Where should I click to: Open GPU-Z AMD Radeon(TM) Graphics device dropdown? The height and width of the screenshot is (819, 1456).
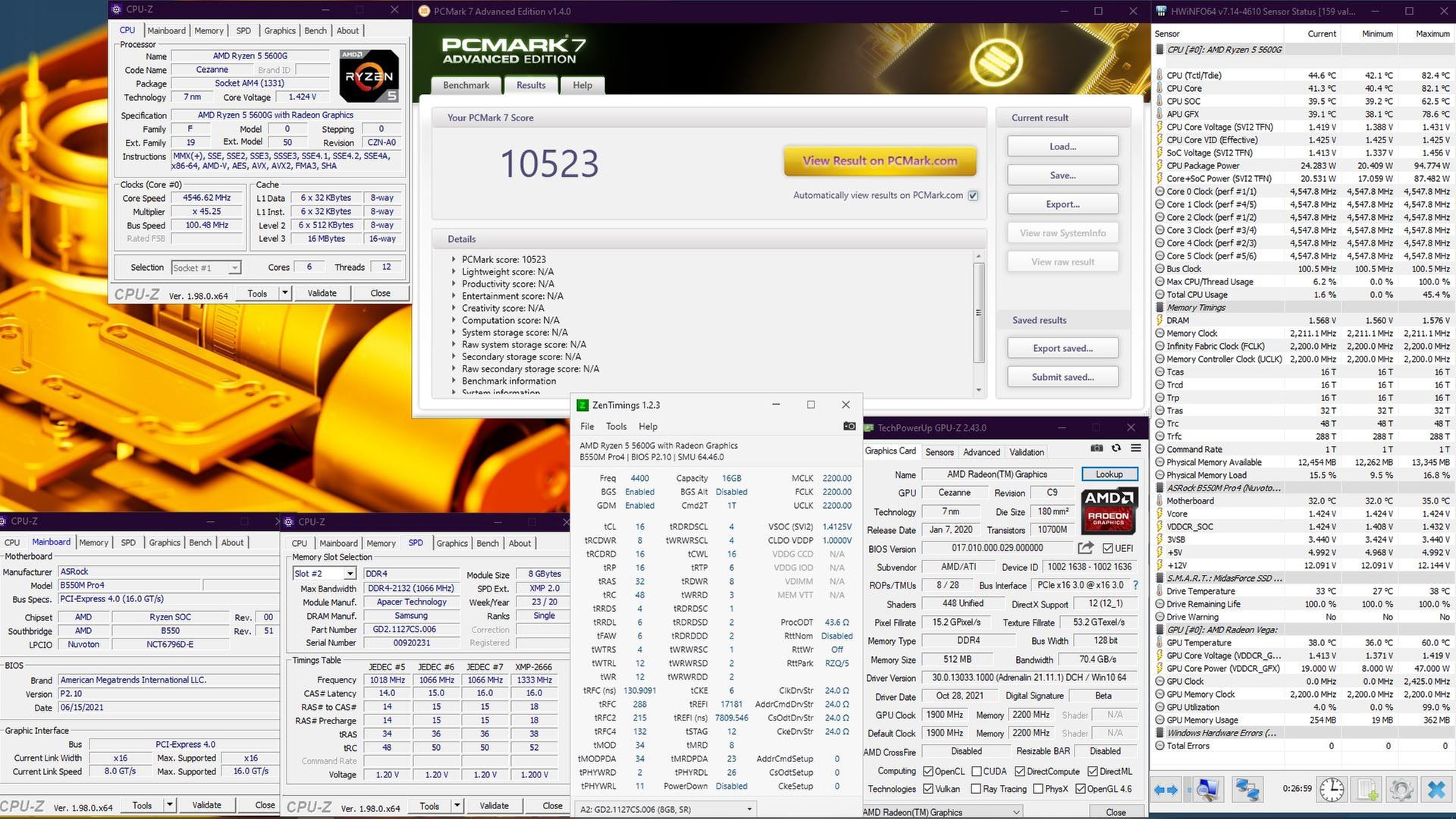click(943, 812)
